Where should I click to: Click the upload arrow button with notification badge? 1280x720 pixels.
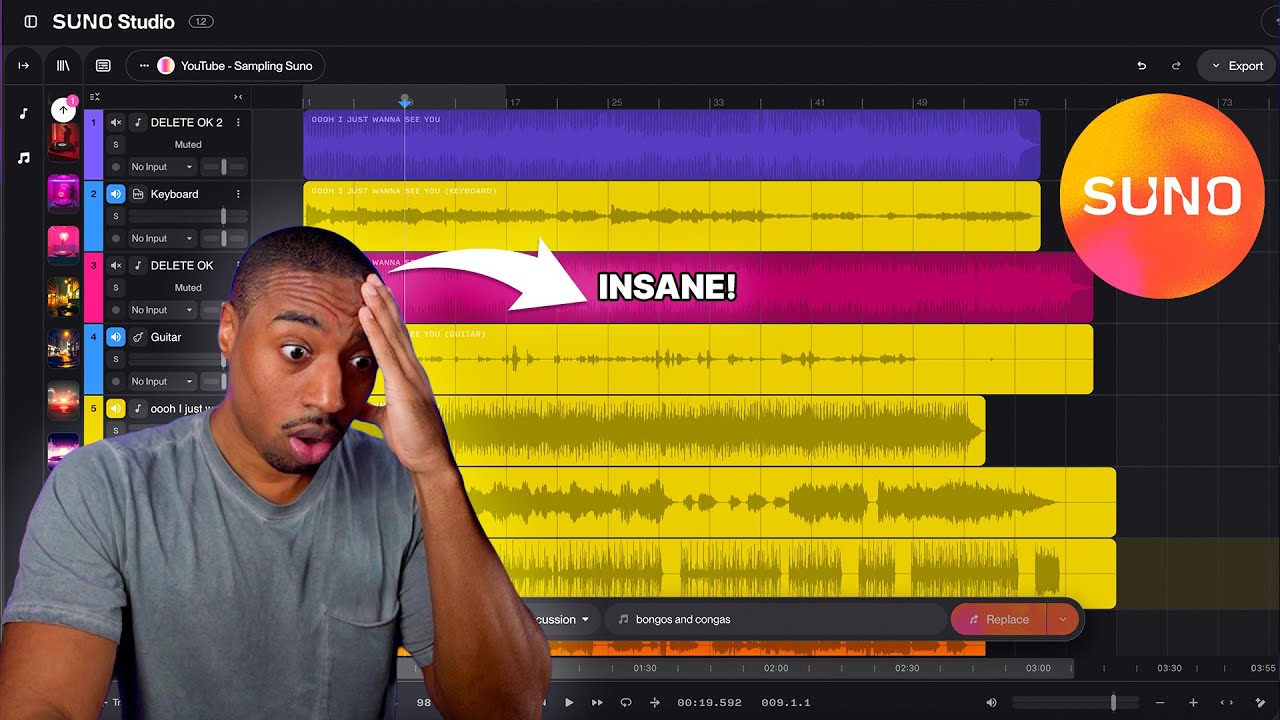point(63,109)
